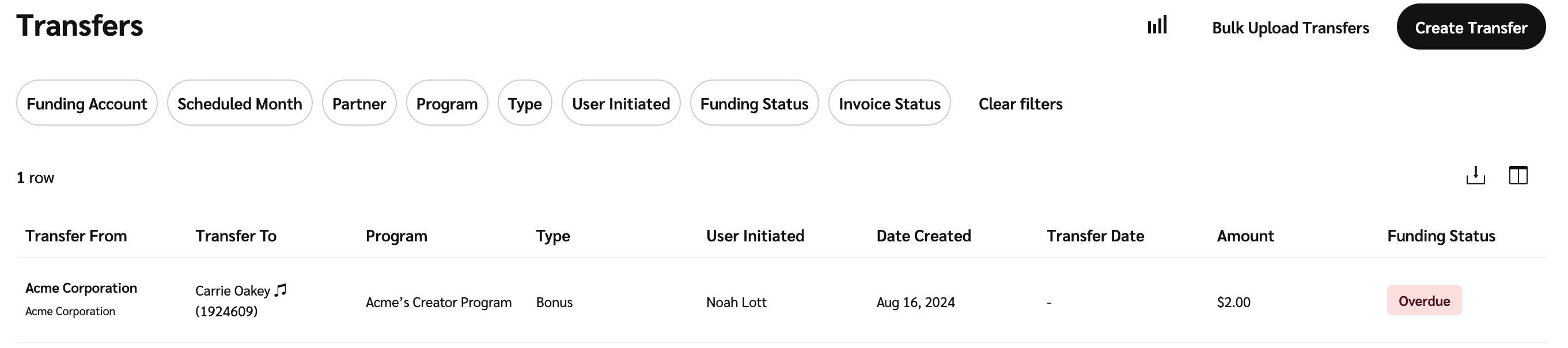
Task: Expand the Scheduled Month filter
Action: [239, 104]
